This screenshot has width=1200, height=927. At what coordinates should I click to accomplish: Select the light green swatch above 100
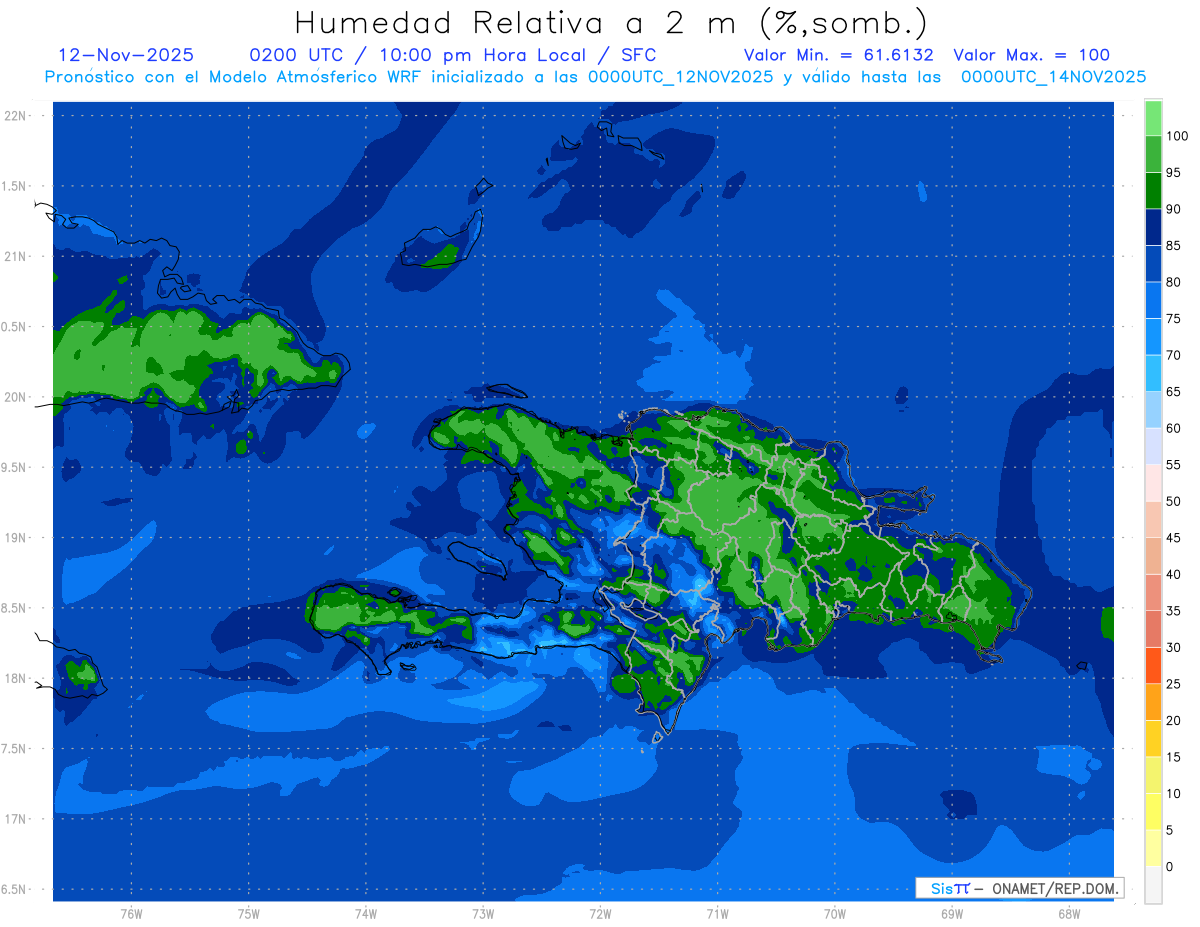[x=1153, y=118]
